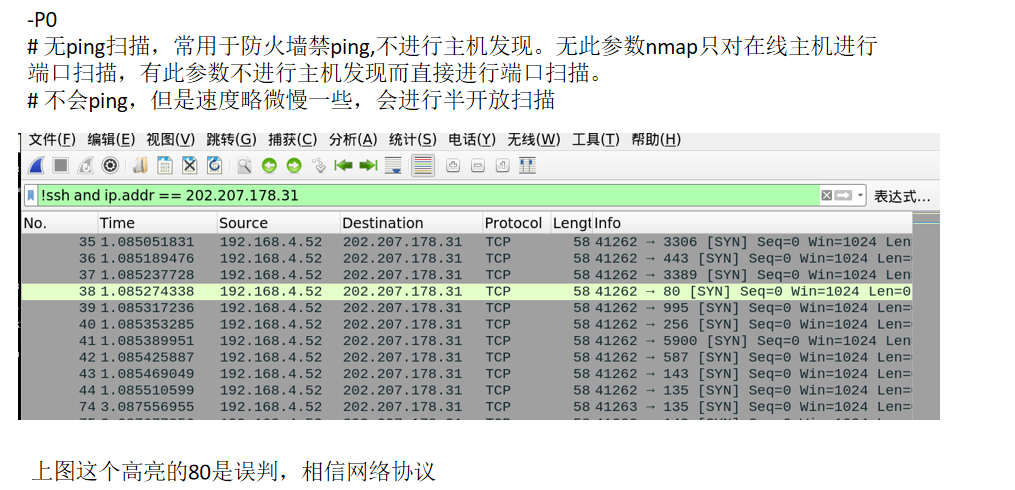Open the 跳转(G) menu
1015x490 pixels.
point(231,140)
